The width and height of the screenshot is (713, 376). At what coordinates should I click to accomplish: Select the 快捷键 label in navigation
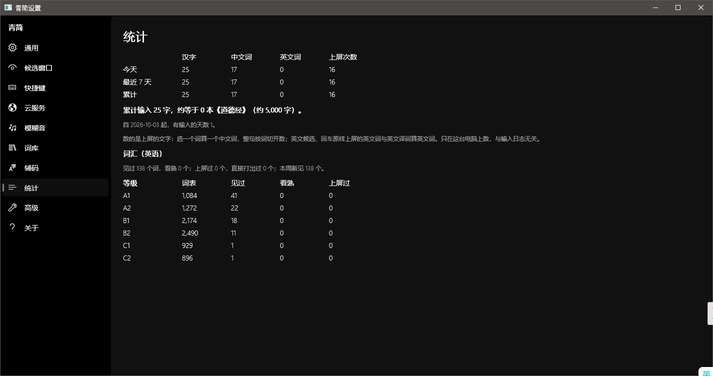[x=35, y=88]
